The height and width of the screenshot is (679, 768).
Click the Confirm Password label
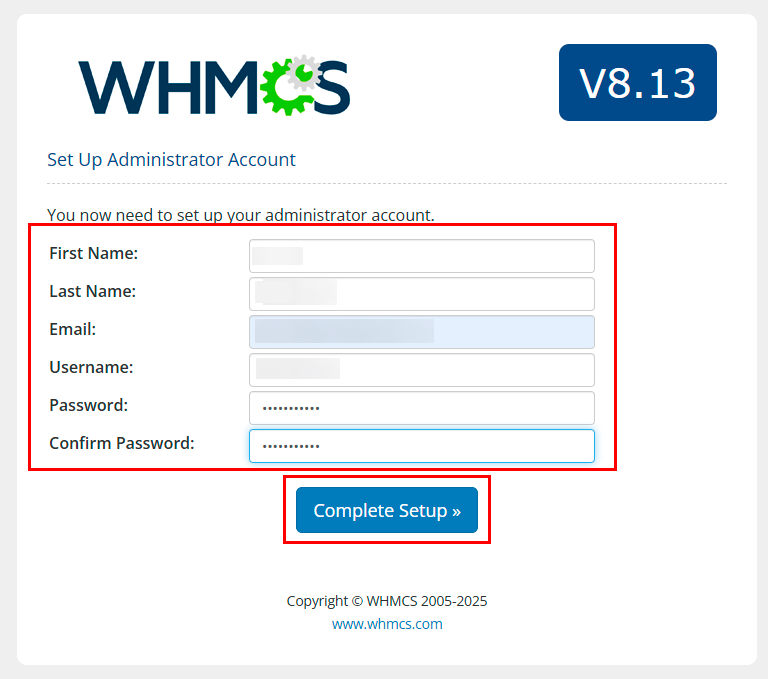click(x=122, y=443)
